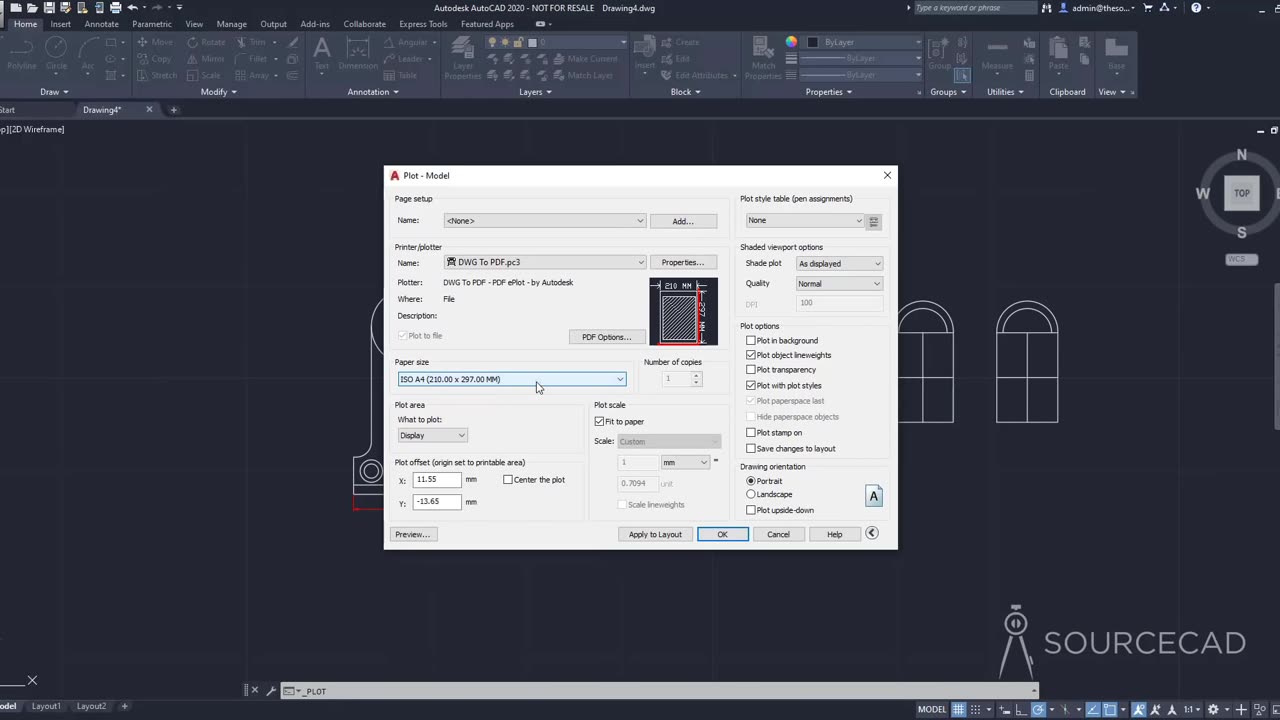The width and height of the screenshot is (1280, 720).
Task: Click OK in the Plot dialog
Action: click(722, 534)
